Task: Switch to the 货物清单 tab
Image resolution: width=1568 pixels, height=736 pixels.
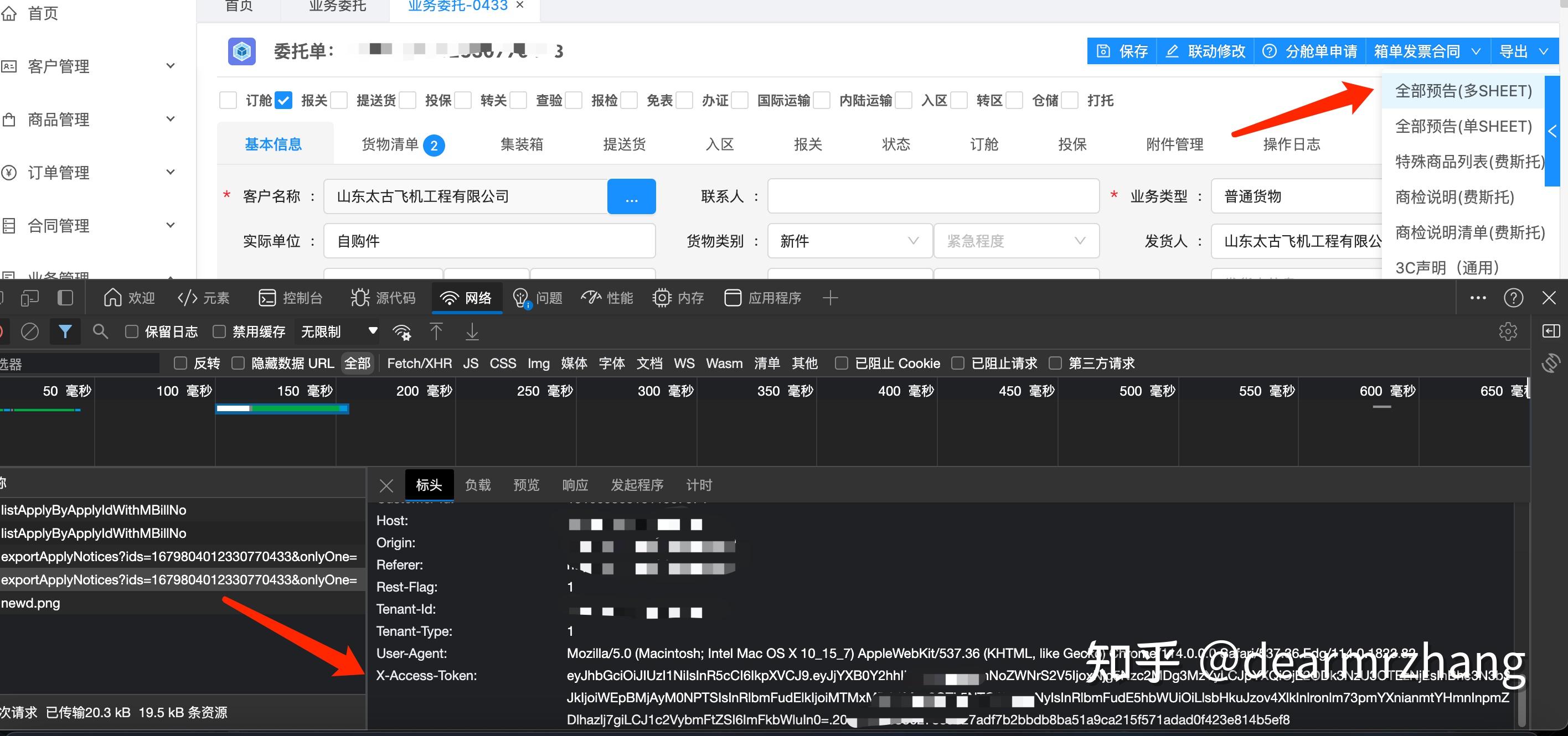Action: pyautogui.click(x=403, y=145)
